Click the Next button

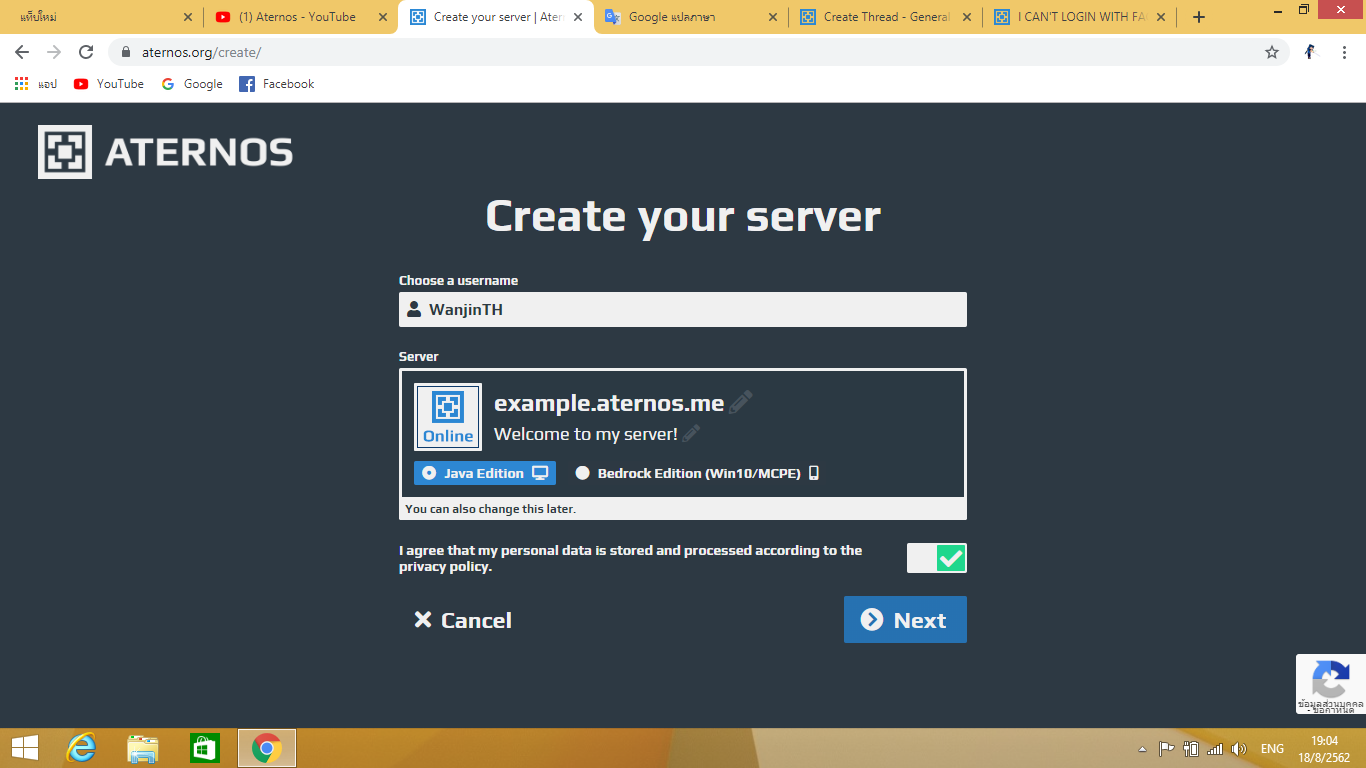click(905, 620)
